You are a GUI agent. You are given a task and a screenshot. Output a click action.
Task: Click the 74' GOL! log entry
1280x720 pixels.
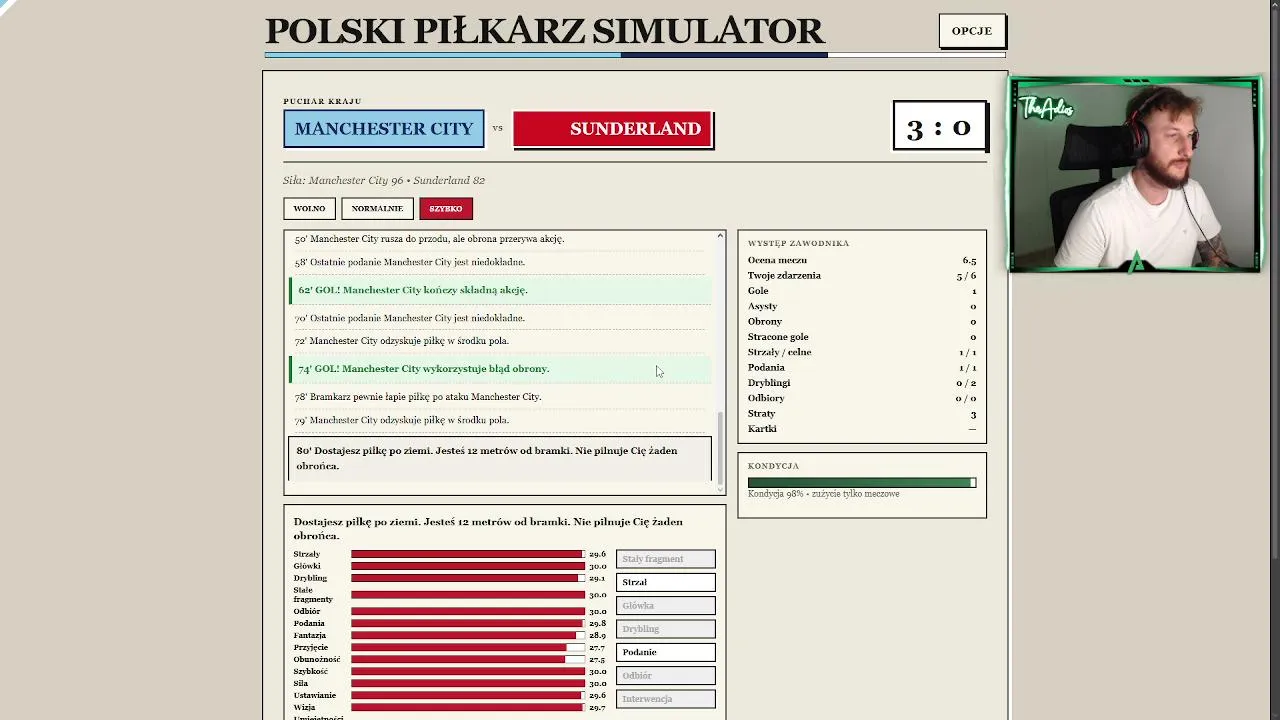click(x=500, y=369)
